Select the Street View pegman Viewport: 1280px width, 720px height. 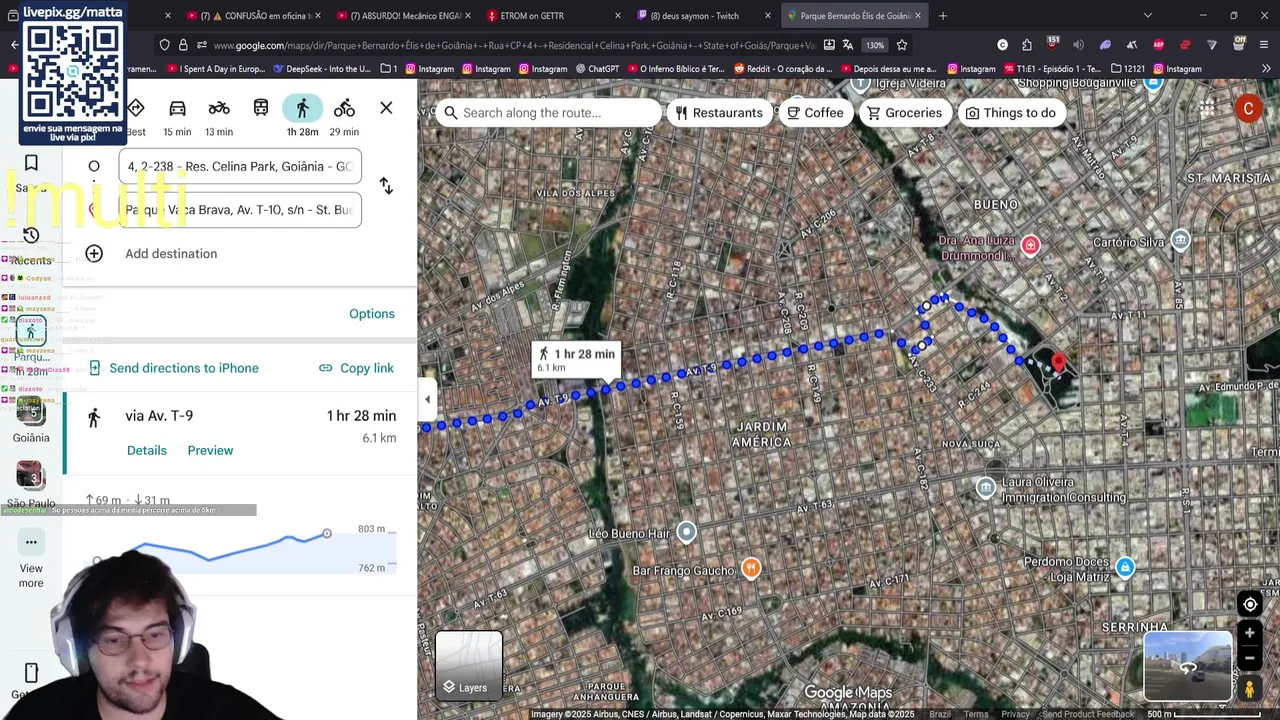click(x=1250, y=689)
